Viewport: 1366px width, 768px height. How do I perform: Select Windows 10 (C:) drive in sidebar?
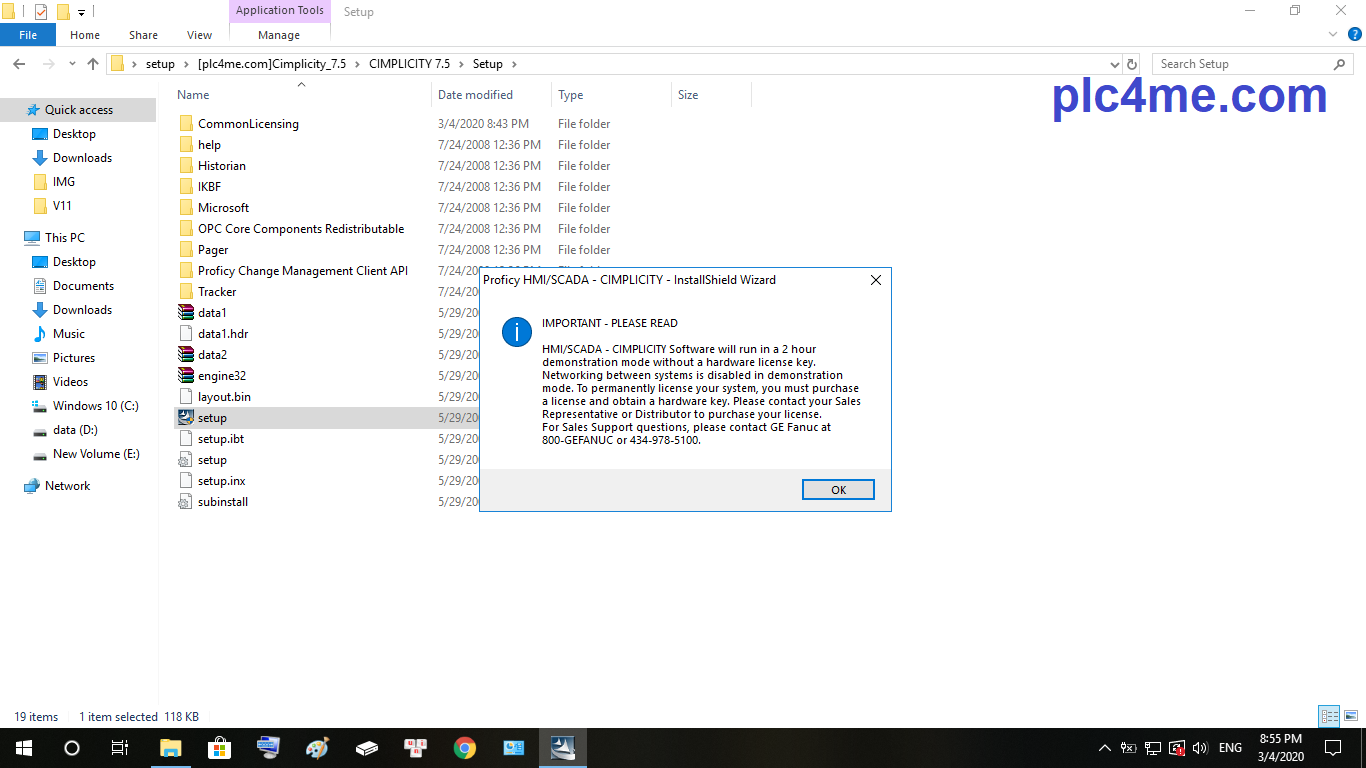pyautogui.click(x=95, y=406)
